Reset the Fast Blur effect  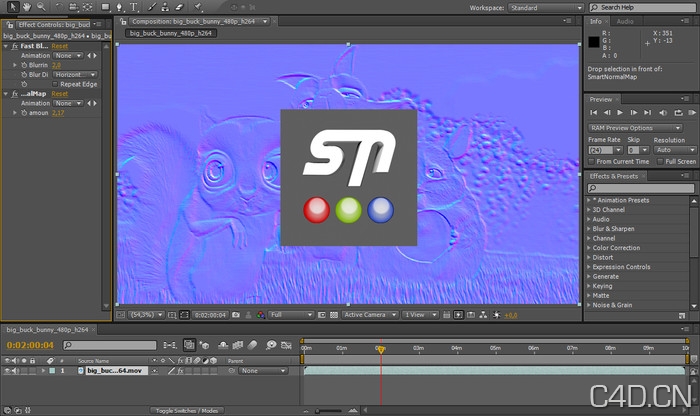coord(59,46)
